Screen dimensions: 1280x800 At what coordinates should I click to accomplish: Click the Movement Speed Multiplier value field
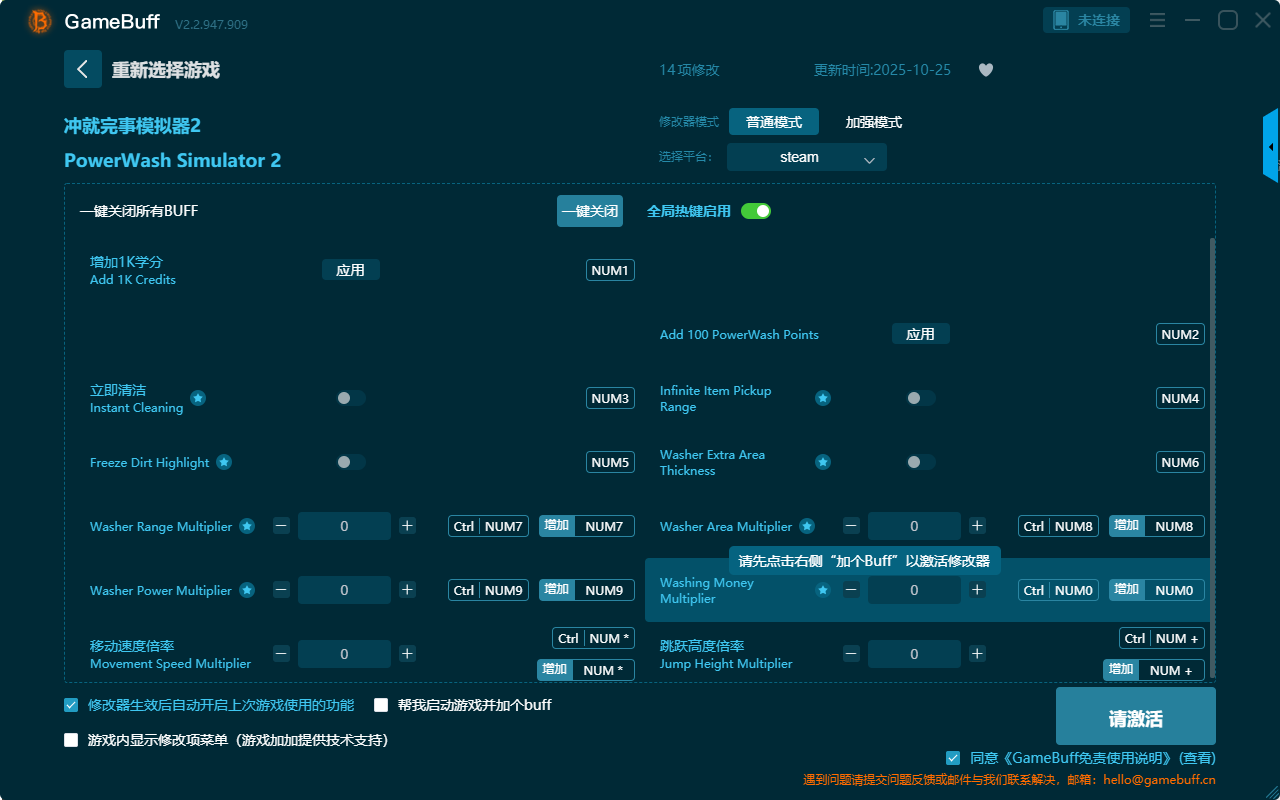pyautogui.click(x=344, y=654)
